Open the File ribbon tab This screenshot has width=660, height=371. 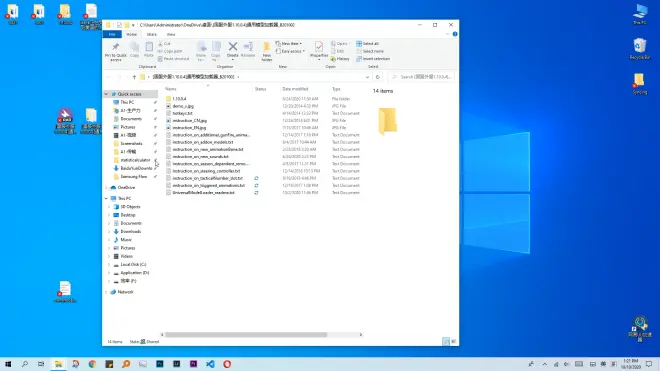coord(112,35)
